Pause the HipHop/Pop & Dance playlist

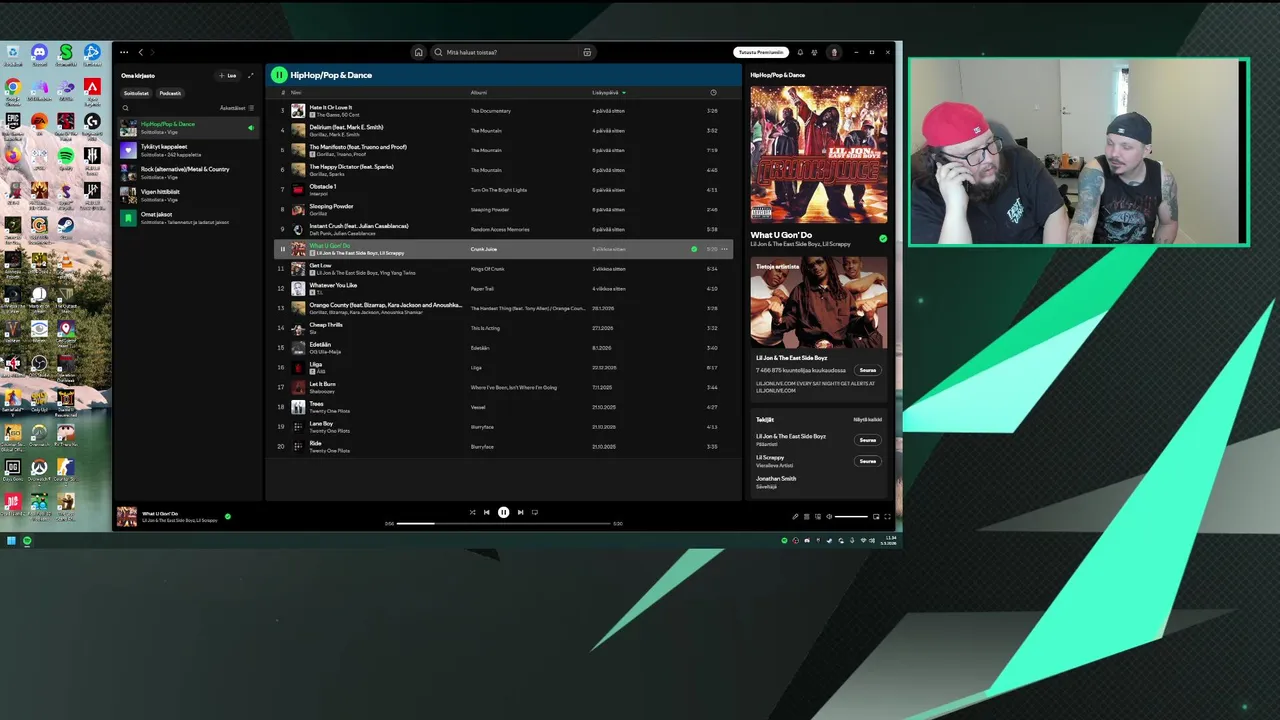279,75
